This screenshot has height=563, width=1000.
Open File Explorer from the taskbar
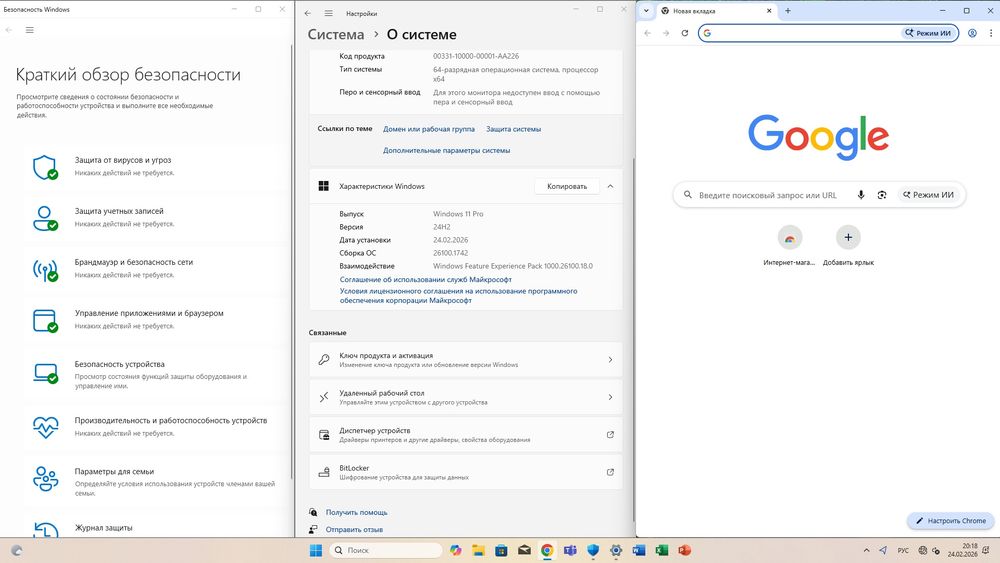point(478,550)
